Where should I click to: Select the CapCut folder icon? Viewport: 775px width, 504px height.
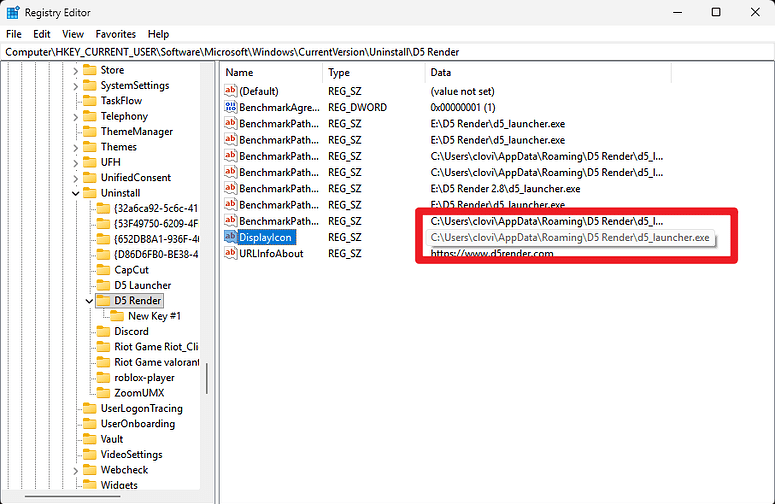pyautogui.click(x=103, y=269)
